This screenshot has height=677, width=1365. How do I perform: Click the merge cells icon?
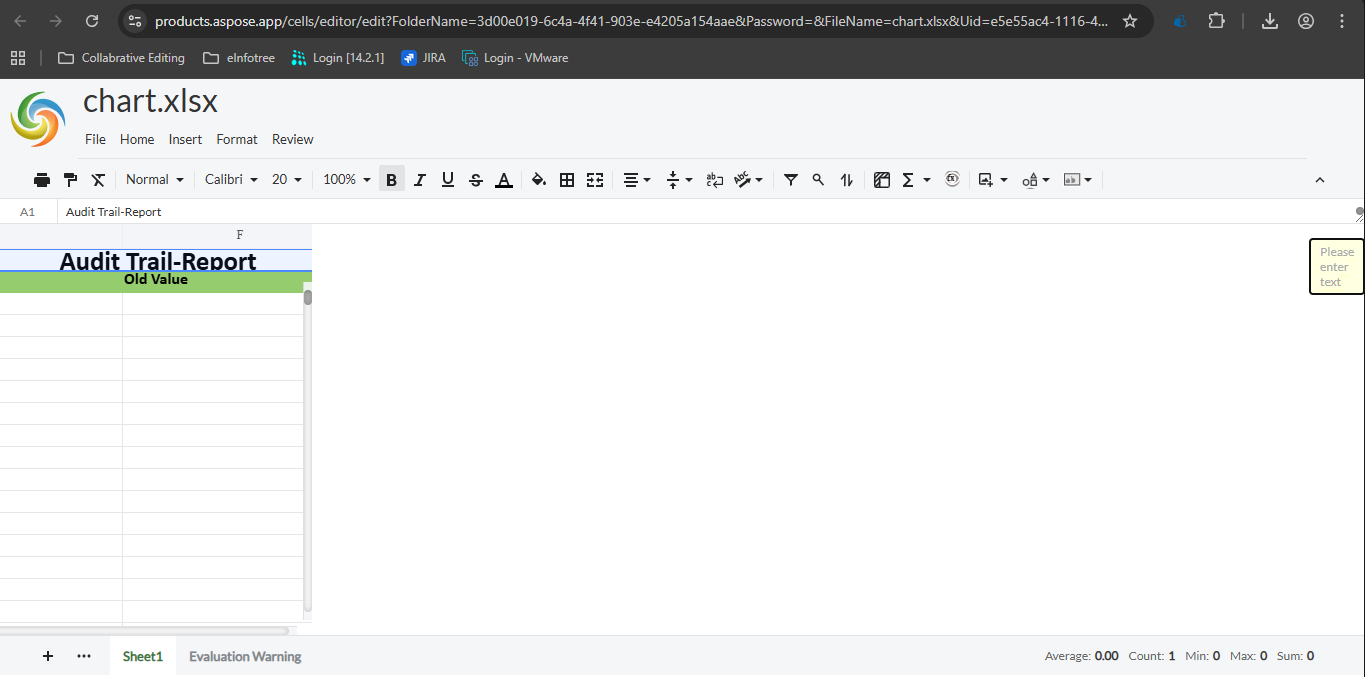click(595, 180)
